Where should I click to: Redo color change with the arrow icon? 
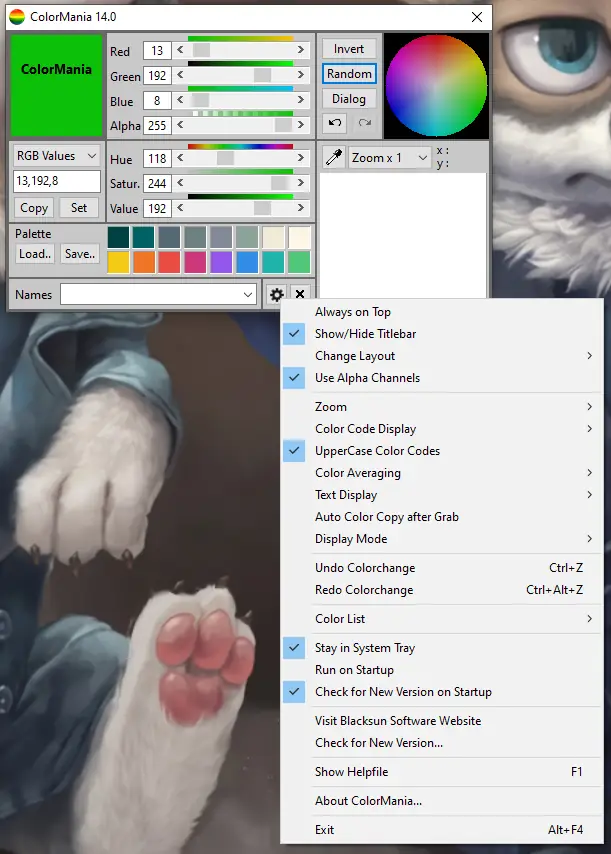pos(364,123)
